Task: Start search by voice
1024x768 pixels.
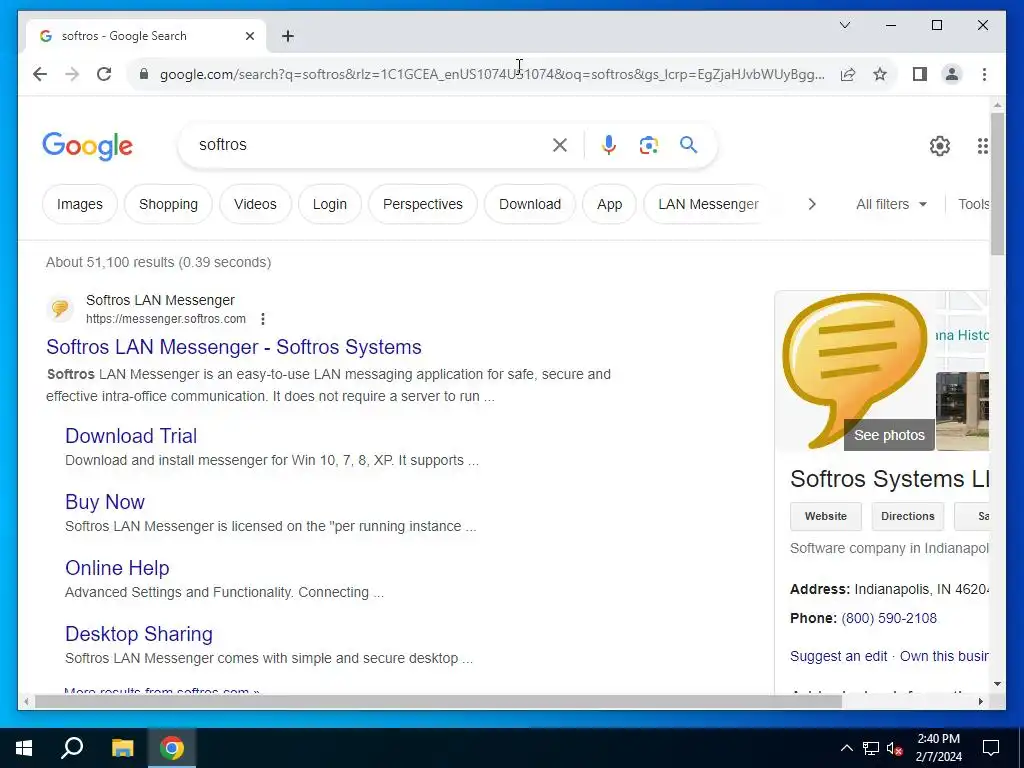Action: tap(609, 144)
